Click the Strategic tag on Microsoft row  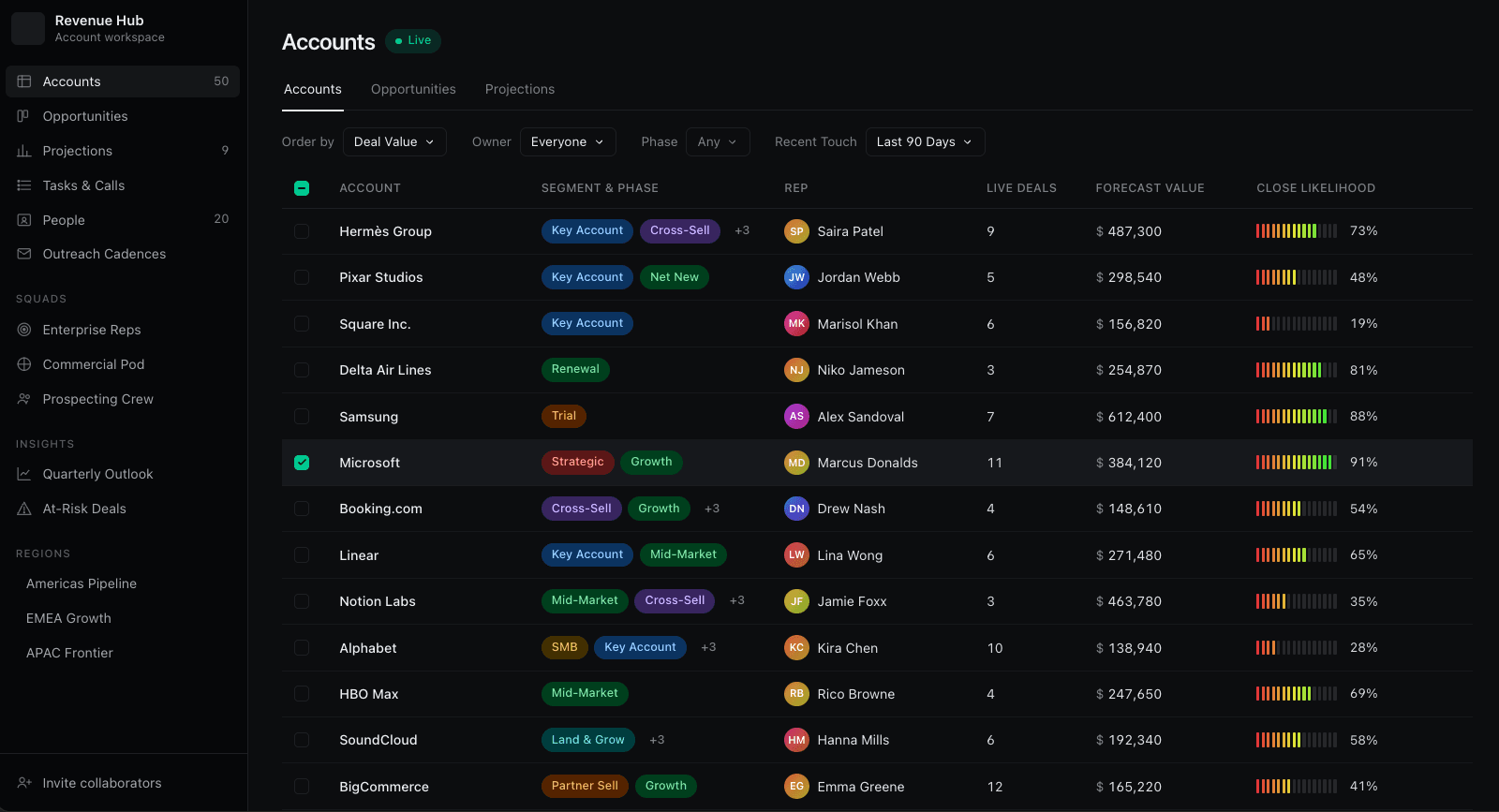click(x=578, y=462)
